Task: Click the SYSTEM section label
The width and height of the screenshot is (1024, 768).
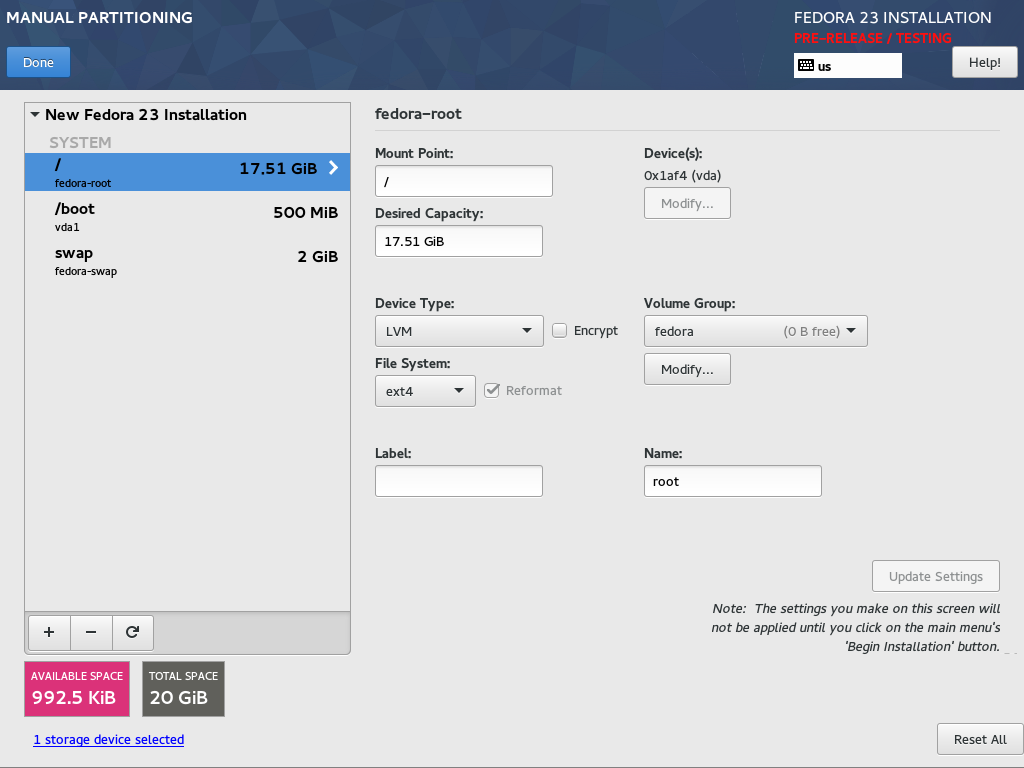Action: pyautogui.click(x=80, y=142)
